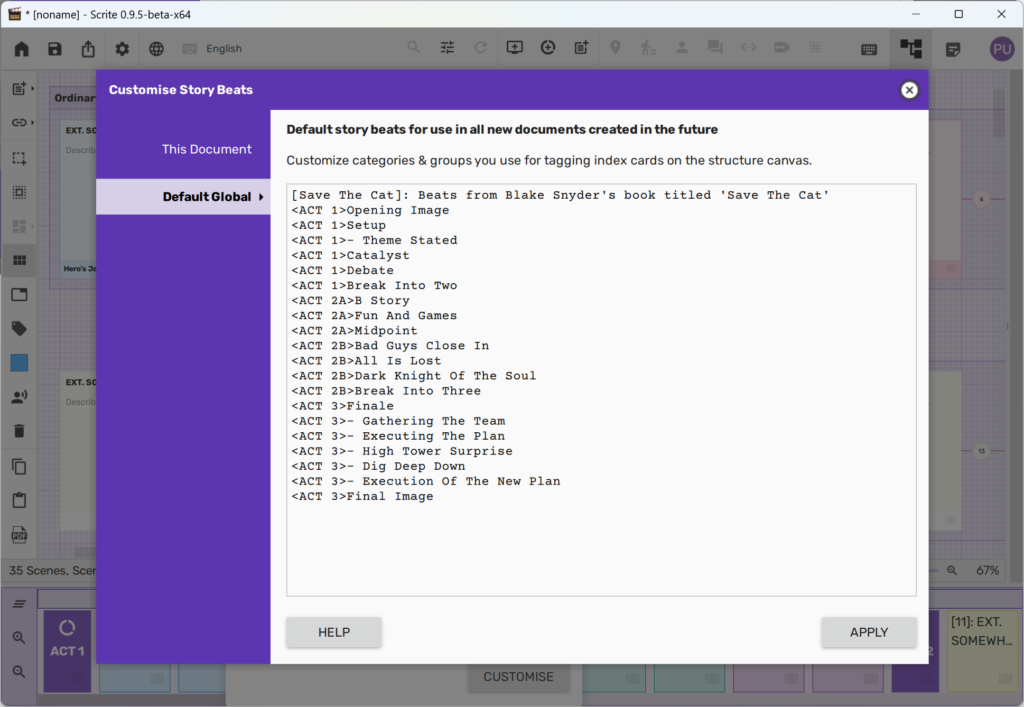Click the layout options sidebar icon

(20, 226)
